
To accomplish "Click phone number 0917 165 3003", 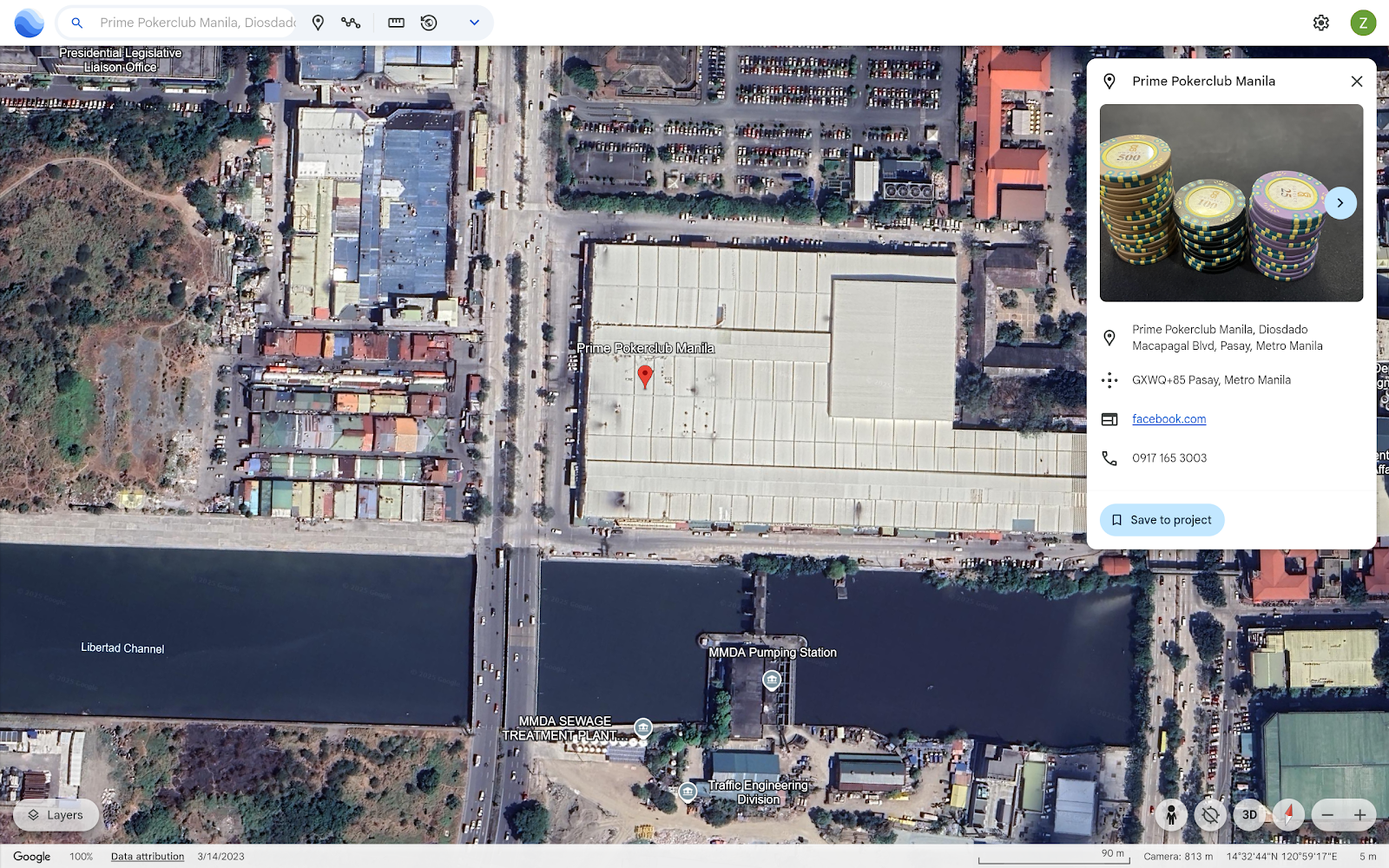I will [1169, 457].
